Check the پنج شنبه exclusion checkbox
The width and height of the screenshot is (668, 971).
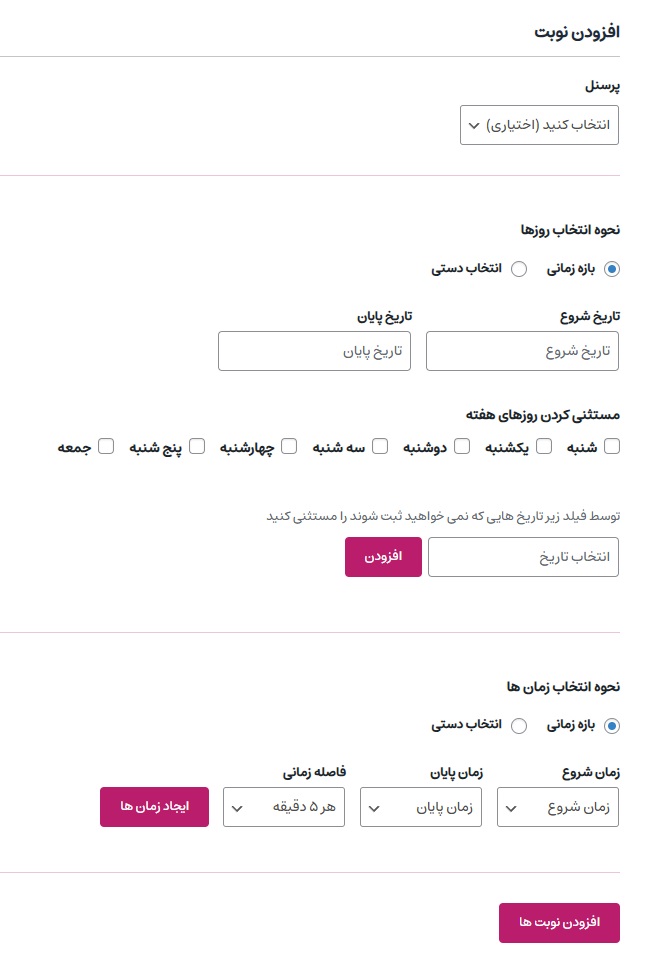point(197,446)
